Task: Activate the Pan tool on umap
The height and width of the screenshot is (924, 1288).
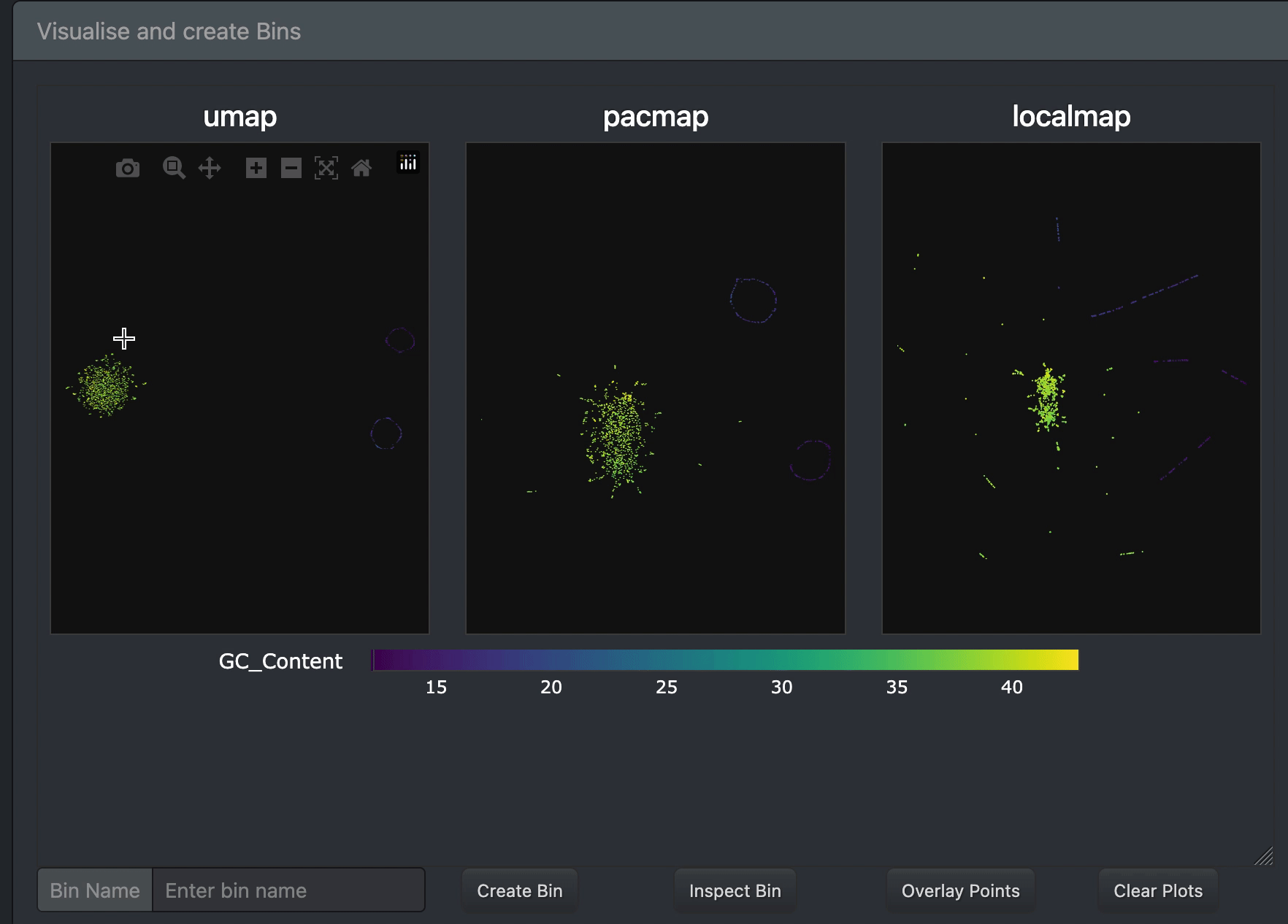Action: pos(210,168)
